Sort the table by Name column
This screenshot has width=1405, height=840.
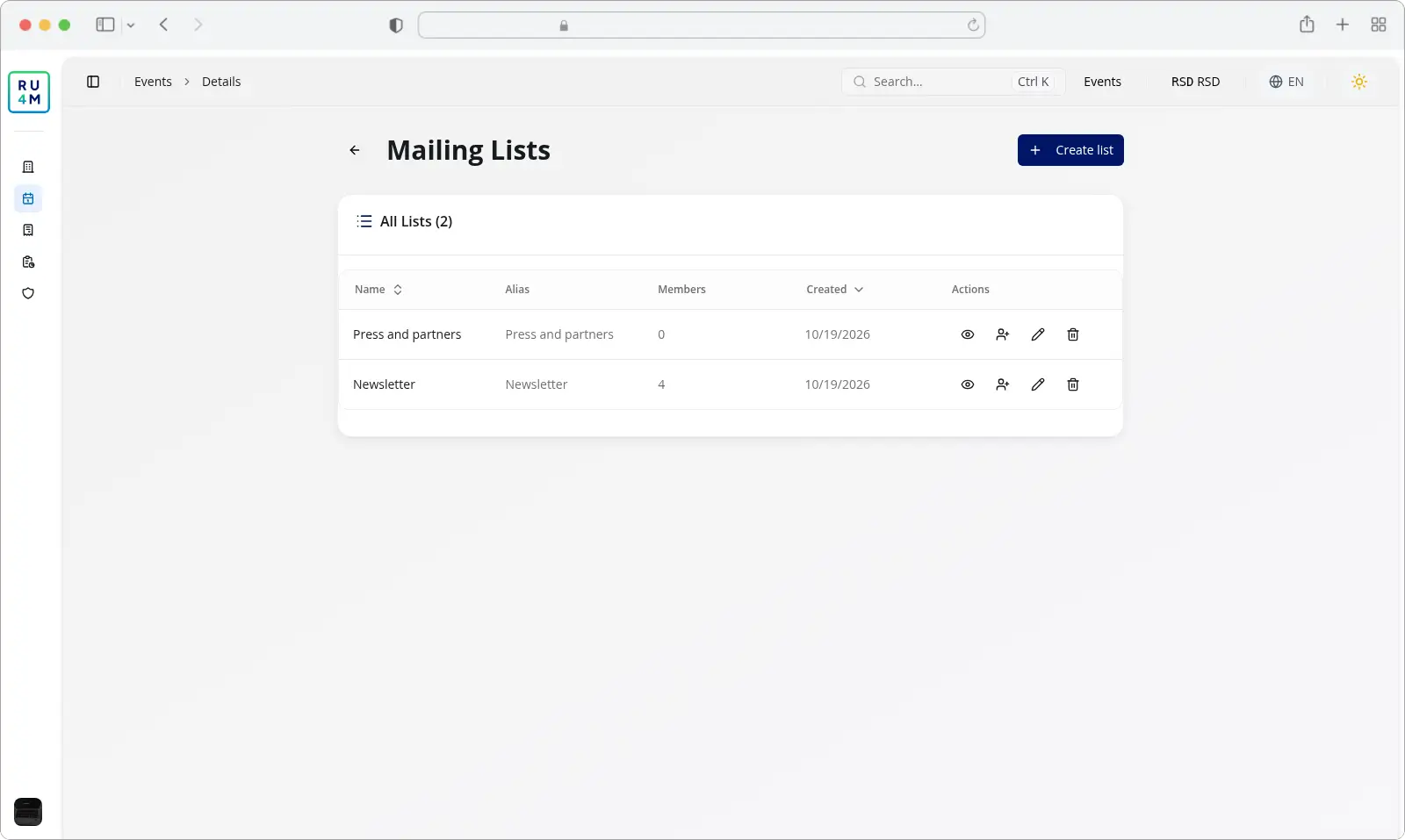tap(378, 290)
